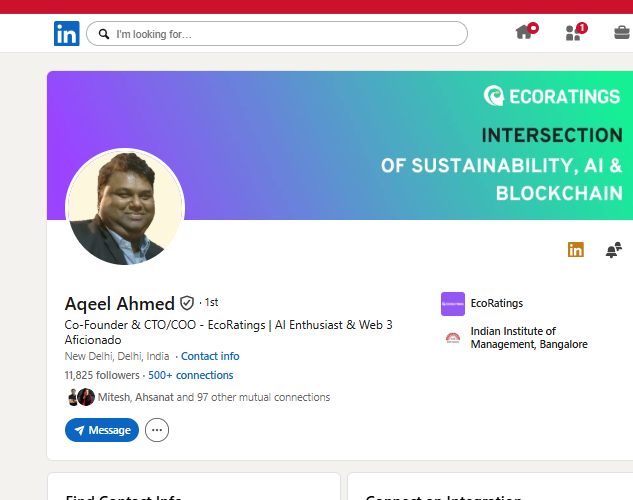Open the LinkedIn home logo
633x500 pixels.
[67, 33]
